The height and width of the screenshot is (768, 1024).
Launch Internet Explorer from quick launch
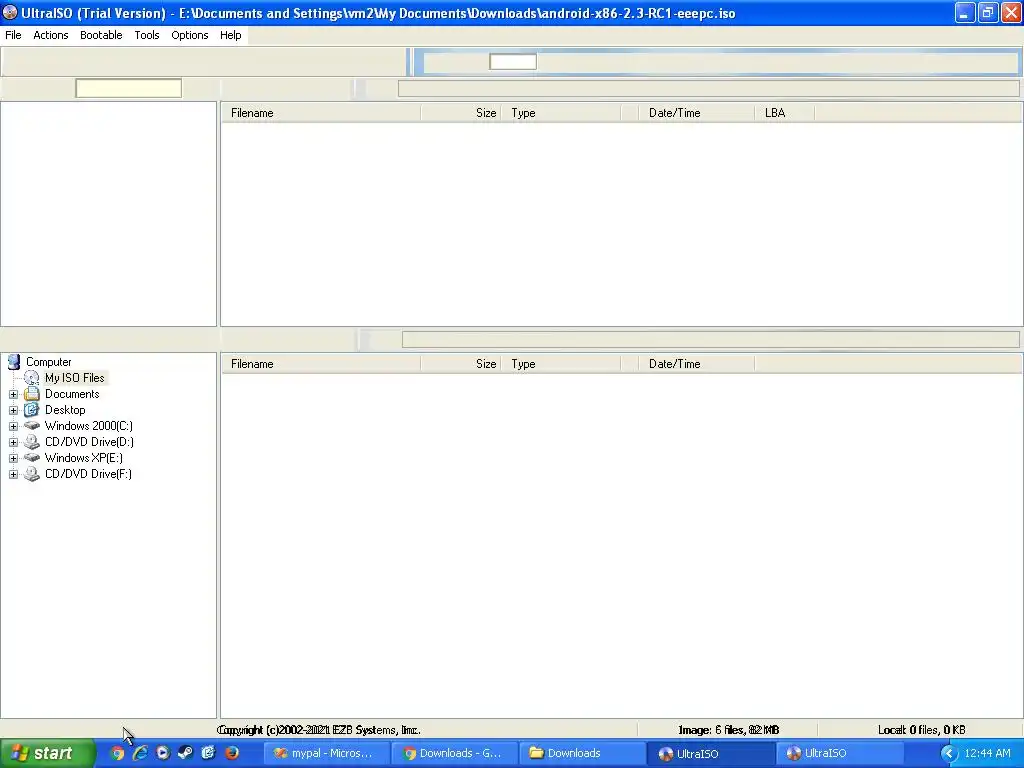[140, 753]
